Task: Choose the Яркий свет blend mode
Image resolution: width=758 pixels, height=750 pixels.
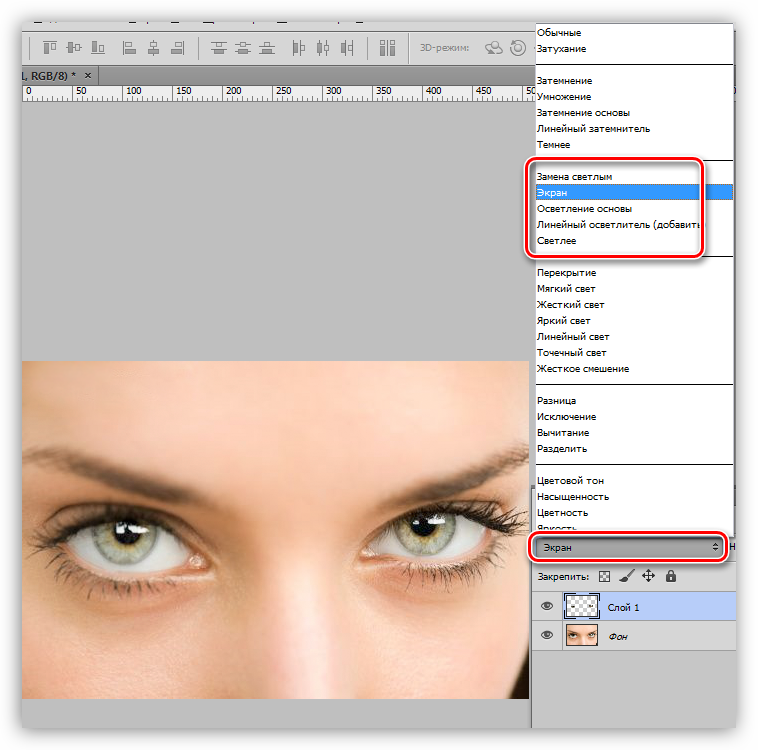Action: tap(563, 320)
